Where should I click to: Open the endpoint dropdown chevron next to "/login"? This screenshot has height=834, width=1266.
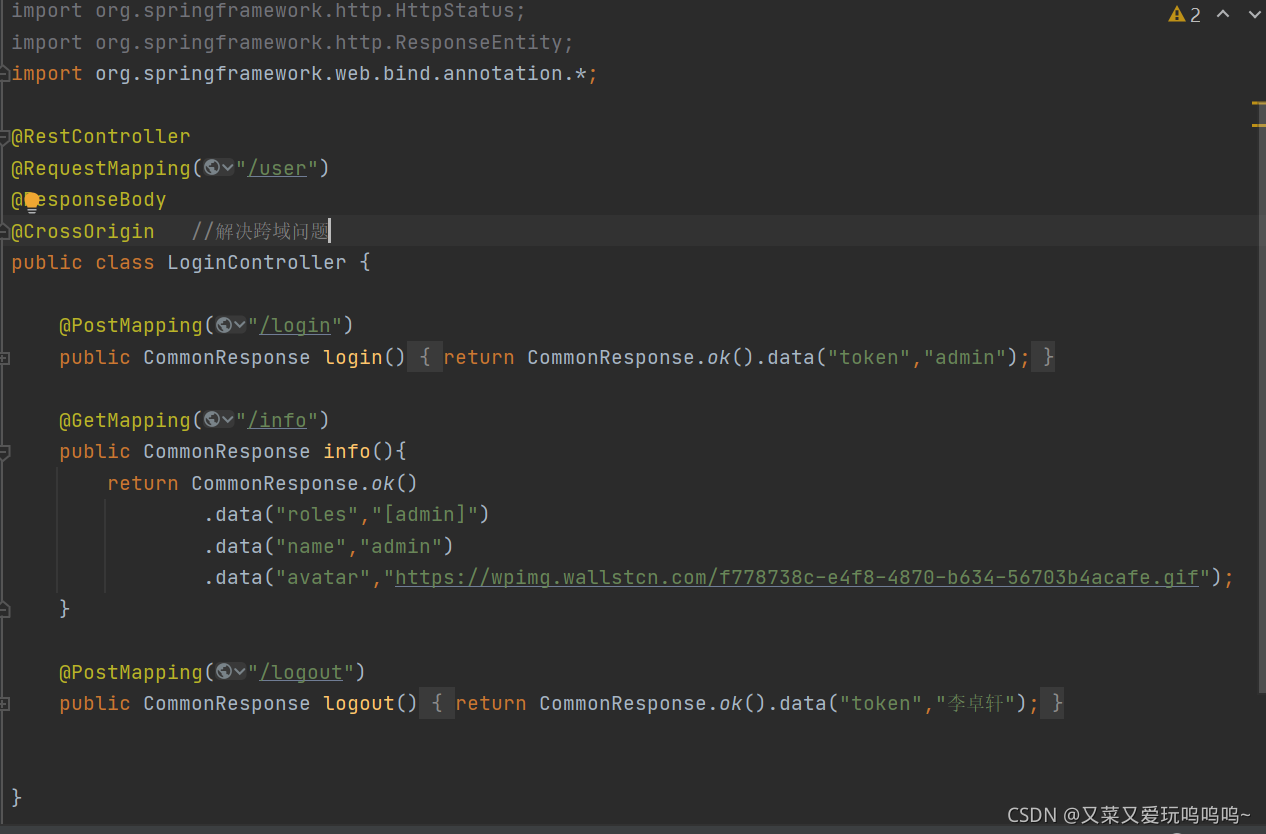coord(239,325)
